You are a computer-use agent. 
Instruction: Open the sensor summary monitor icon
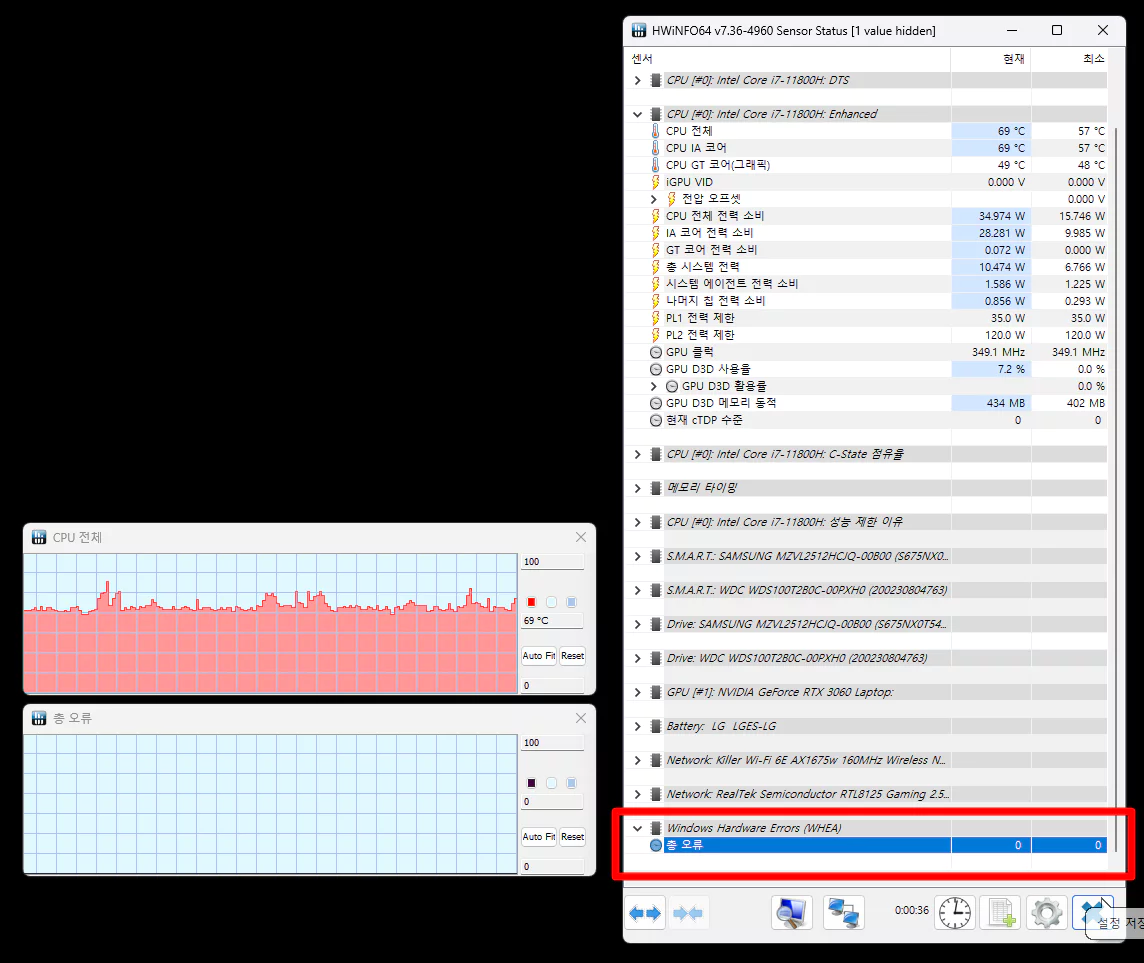click(792, 913)
